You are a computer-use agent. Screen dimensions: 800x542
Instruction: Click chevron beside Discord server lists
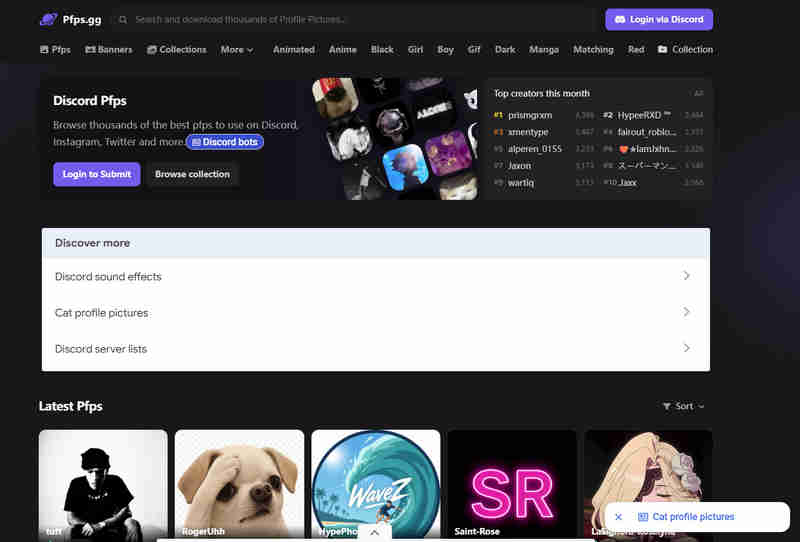686,348
